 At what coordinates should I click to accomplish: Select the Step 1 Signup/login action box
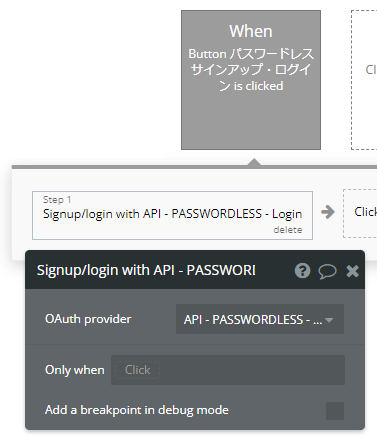click(172, 215)
